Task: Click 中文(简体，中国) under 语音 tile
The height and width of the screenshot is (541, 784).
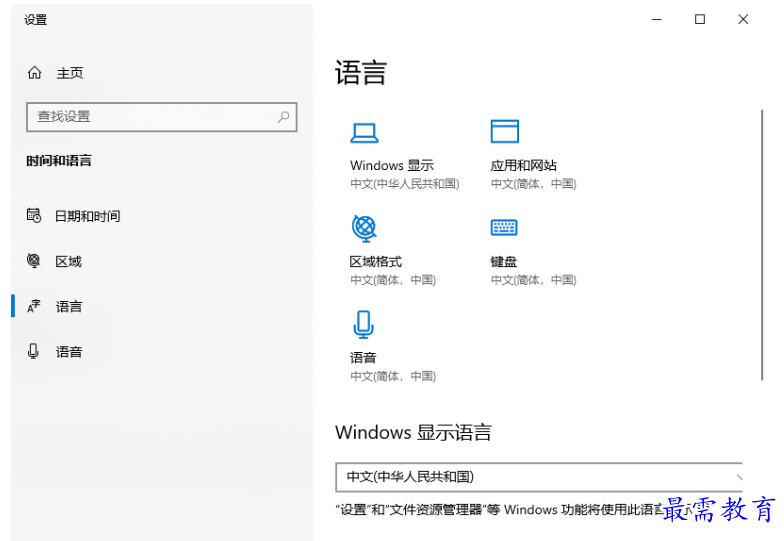Action: tap(393, 376)
